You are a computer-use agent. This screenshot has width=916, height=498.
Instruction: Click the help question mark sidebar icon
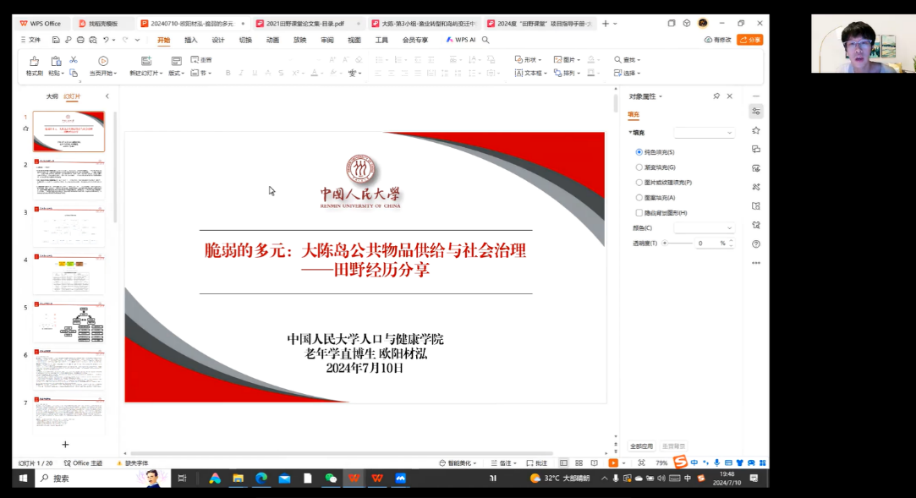click(x=756, y=244)
